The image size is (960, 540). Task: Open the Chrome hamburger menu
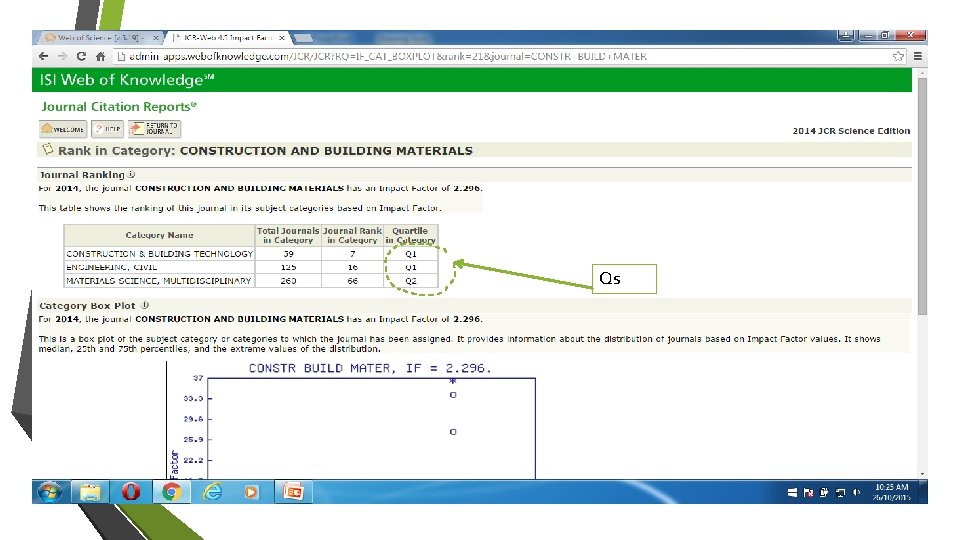(x=918, y=56)
